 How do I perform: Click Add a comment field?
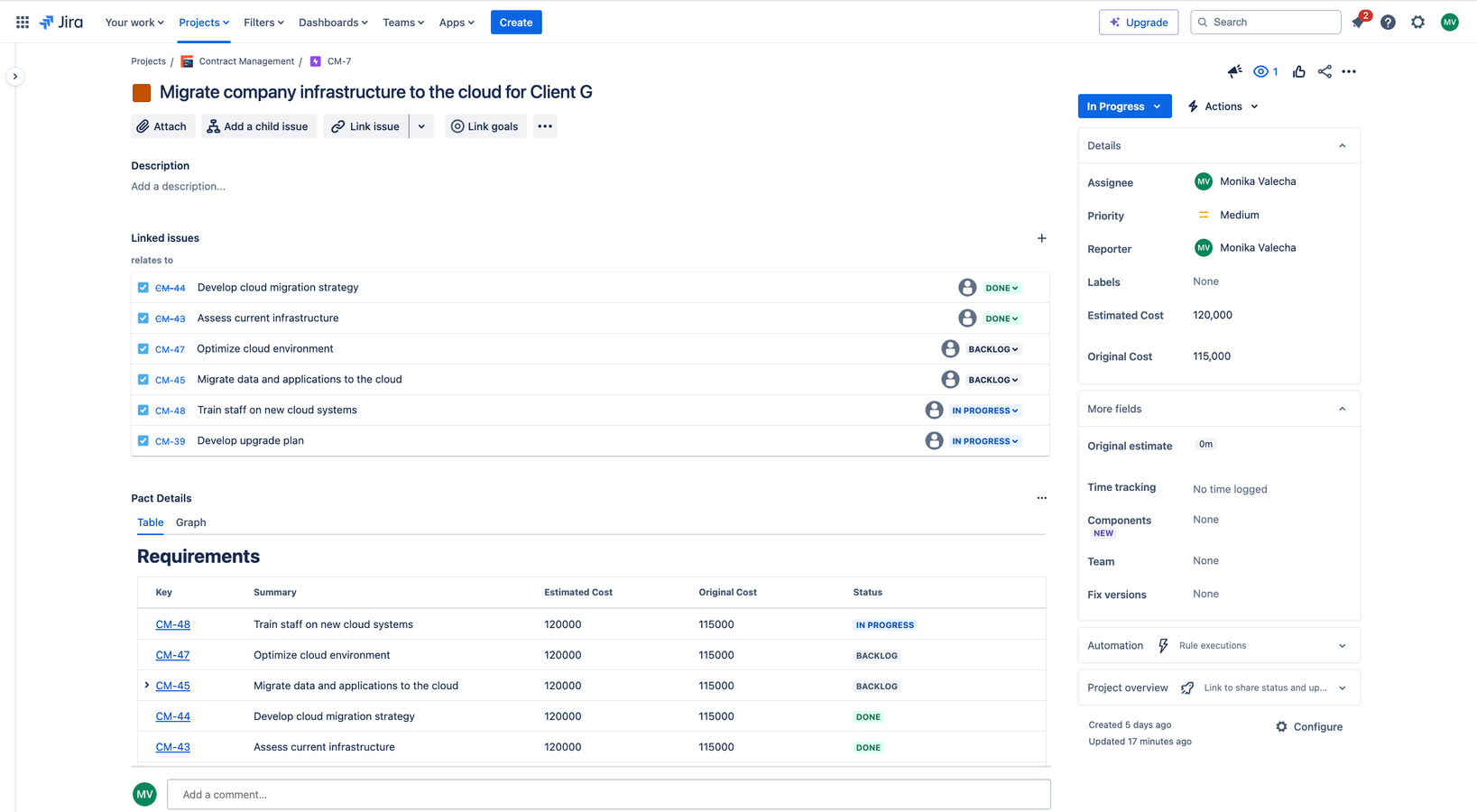tap(609, 795)
